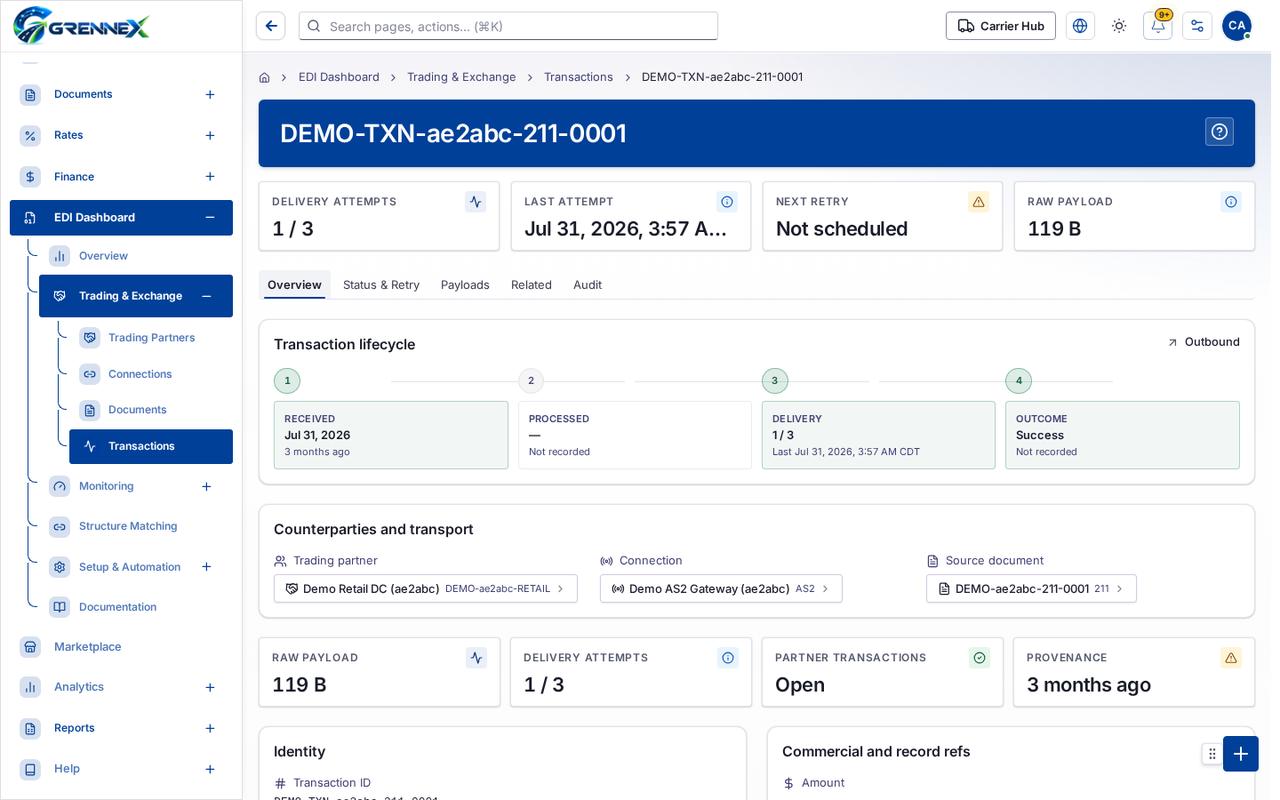Viewport: 1280px width, 800px height.
Task: Expand the Monitoring submenu
Action: pos(206,487)
